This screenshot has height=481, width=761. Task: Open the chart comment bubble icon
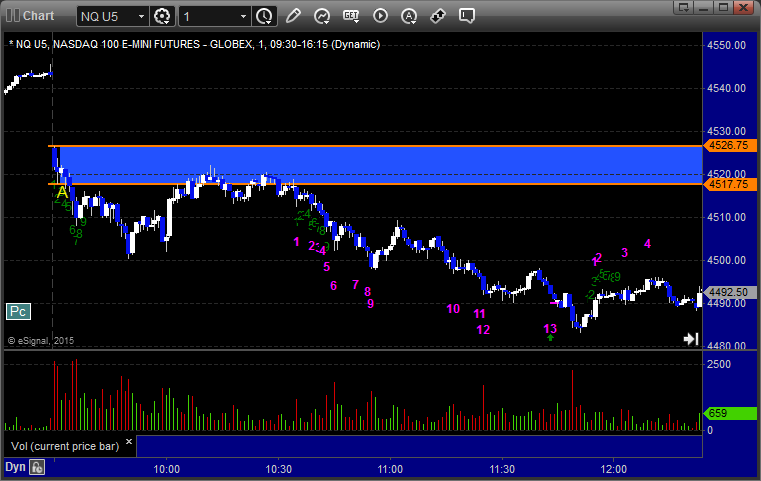(466, 16)
